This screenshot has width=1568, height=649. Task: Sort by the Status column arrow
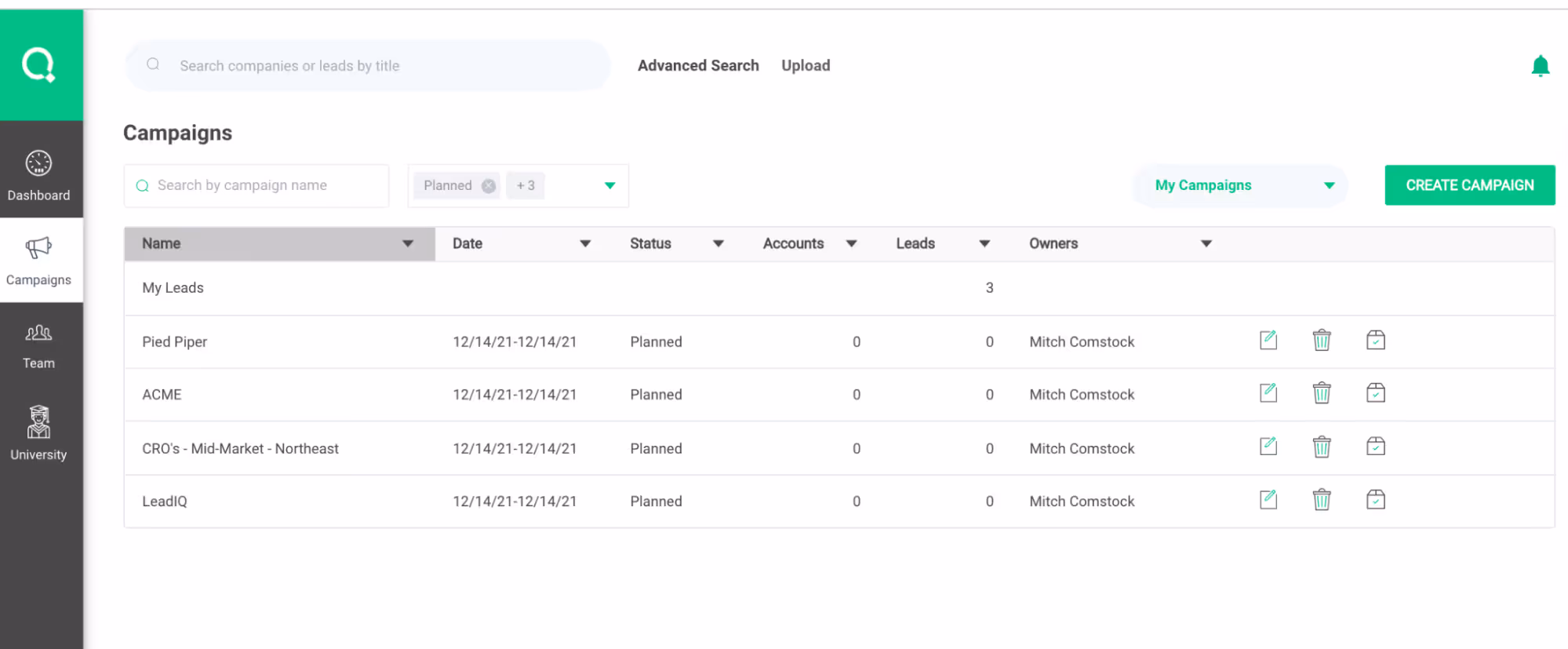coord(718,244)
